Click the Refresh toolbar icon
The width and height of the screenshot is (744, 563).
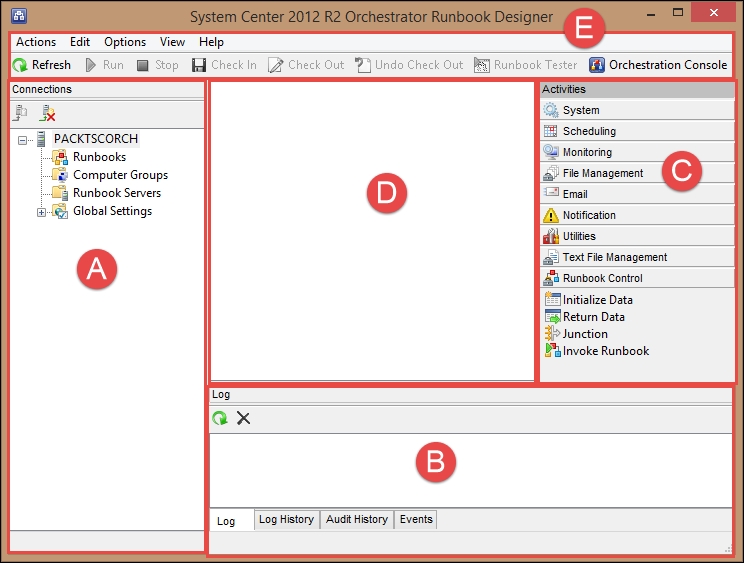tap(20, 65)
